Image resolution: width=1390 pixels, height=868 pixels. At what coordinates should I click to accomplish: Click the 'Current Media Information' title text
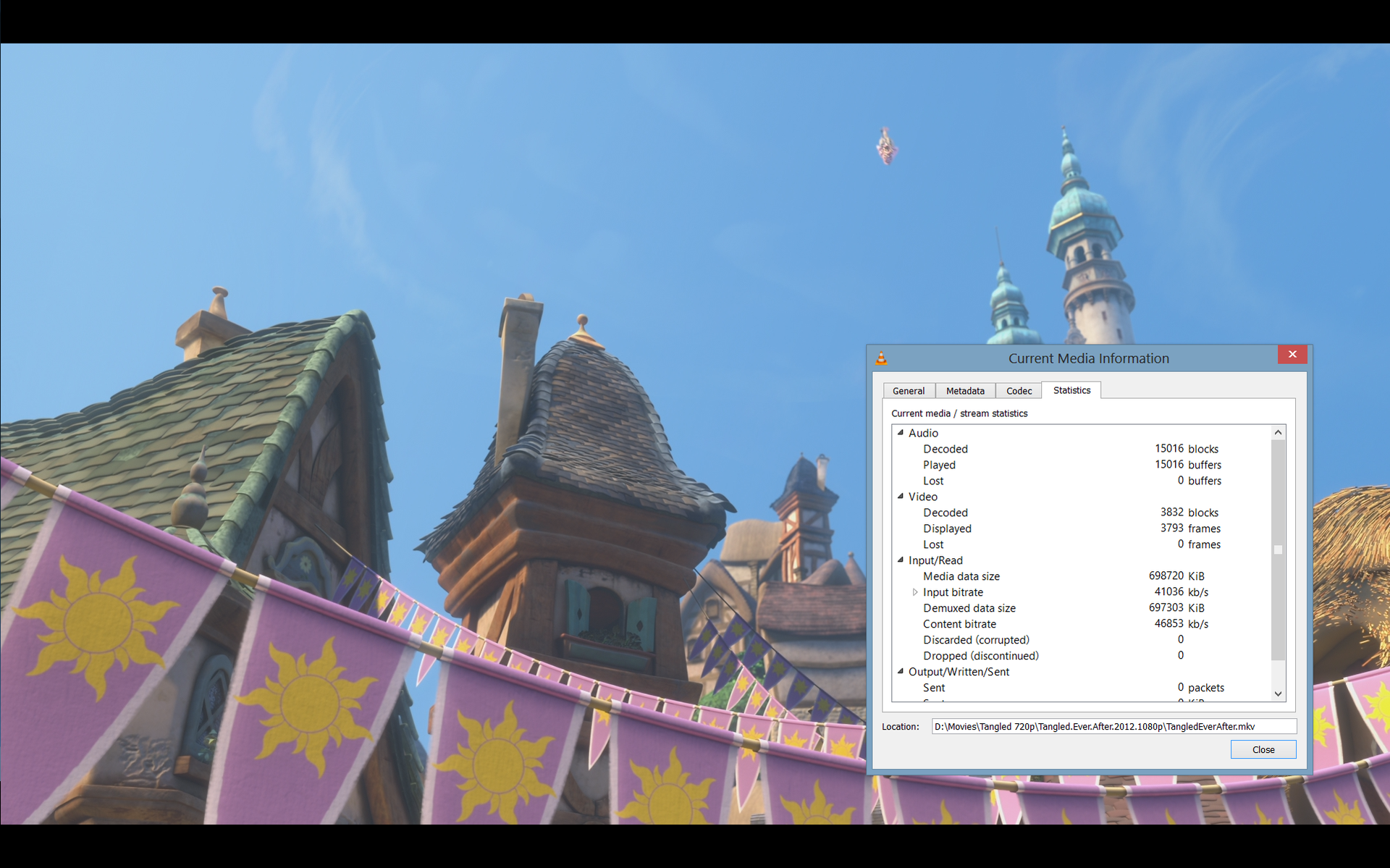coord(1088,358)
